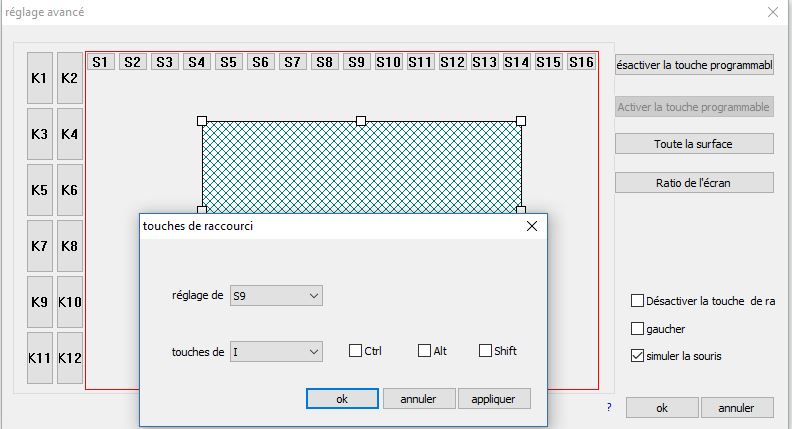Click appliquer in shortcut dialog
792x429 pixels.
[x=493, y=399]
